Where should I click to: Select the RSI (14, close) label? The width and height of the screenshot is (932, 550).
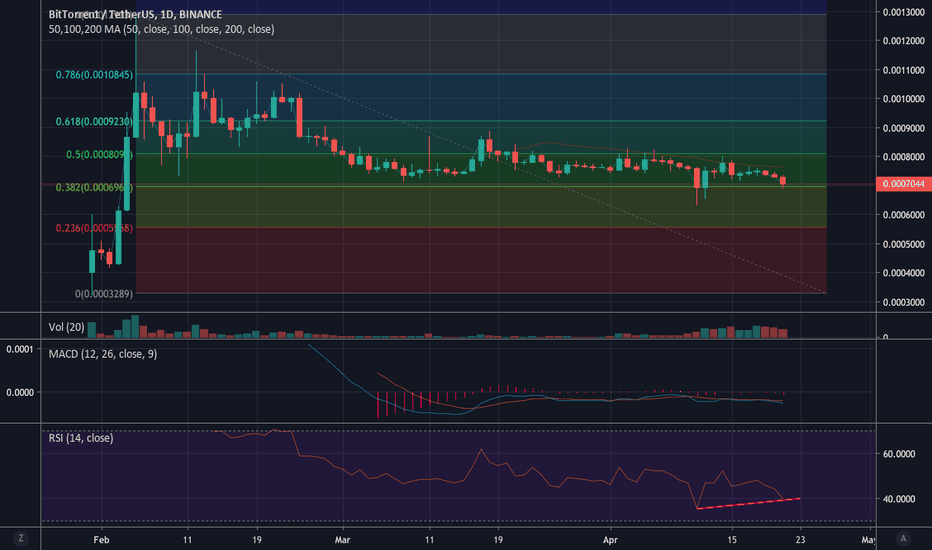[x=81, y=438]
